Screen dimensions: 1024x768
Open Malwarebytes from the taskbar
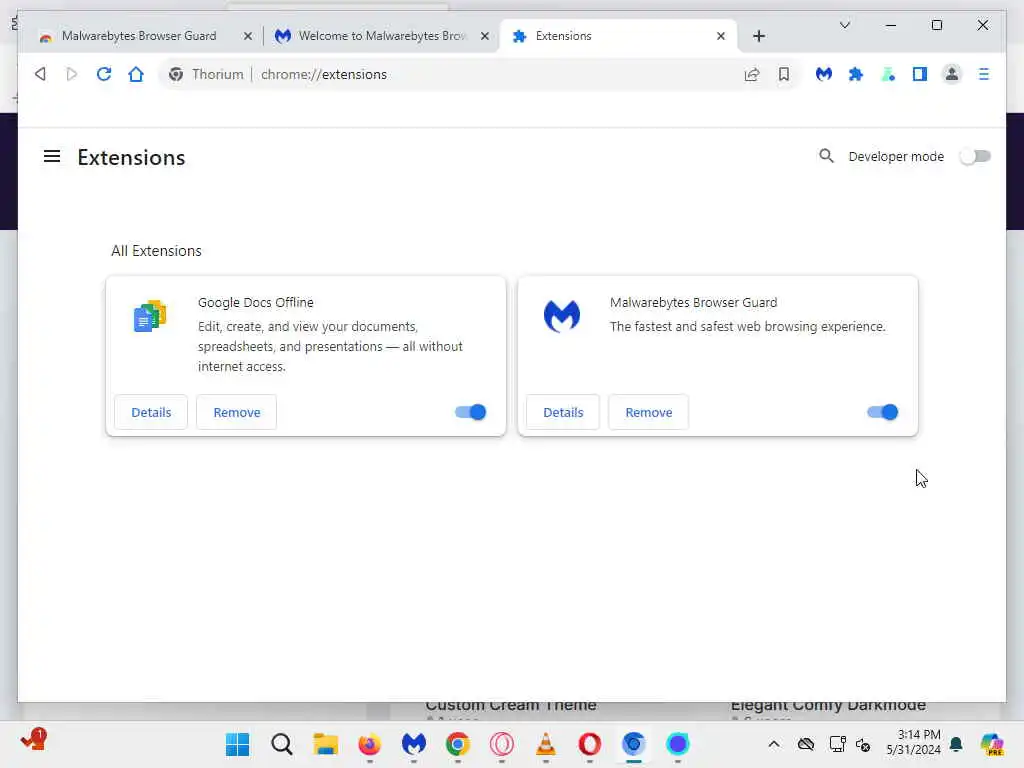(413, 744)
